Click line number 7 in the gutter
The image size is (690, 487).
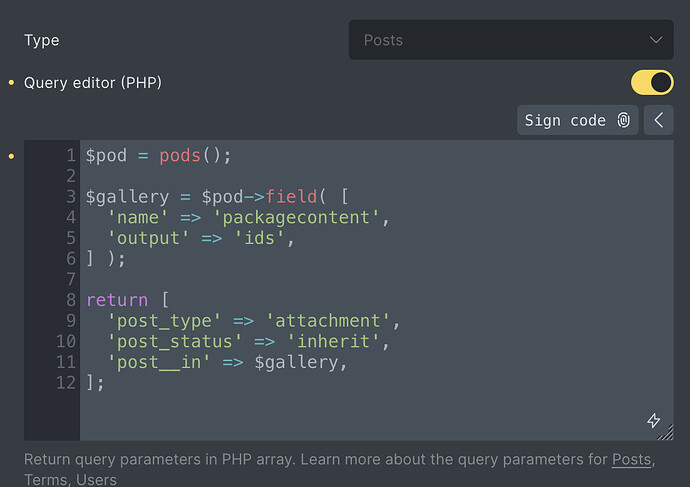coord(71,279)
